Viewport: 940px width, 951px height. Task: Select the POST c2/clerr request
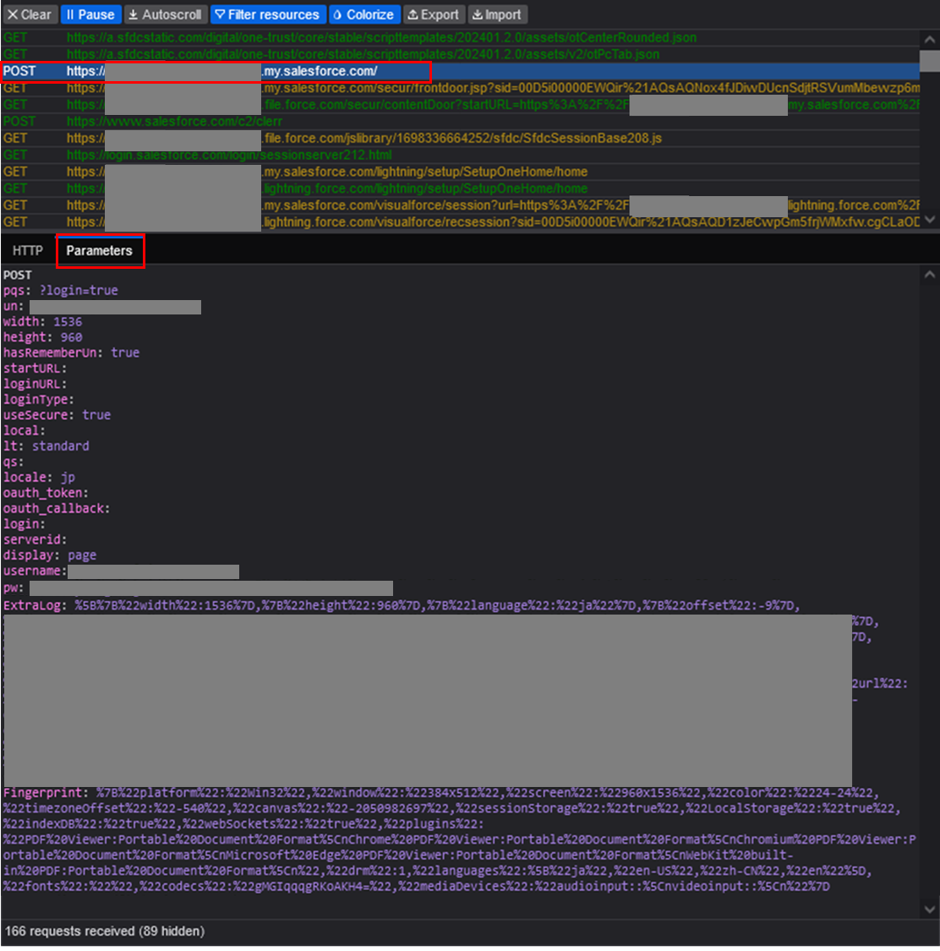click(461, 121)
